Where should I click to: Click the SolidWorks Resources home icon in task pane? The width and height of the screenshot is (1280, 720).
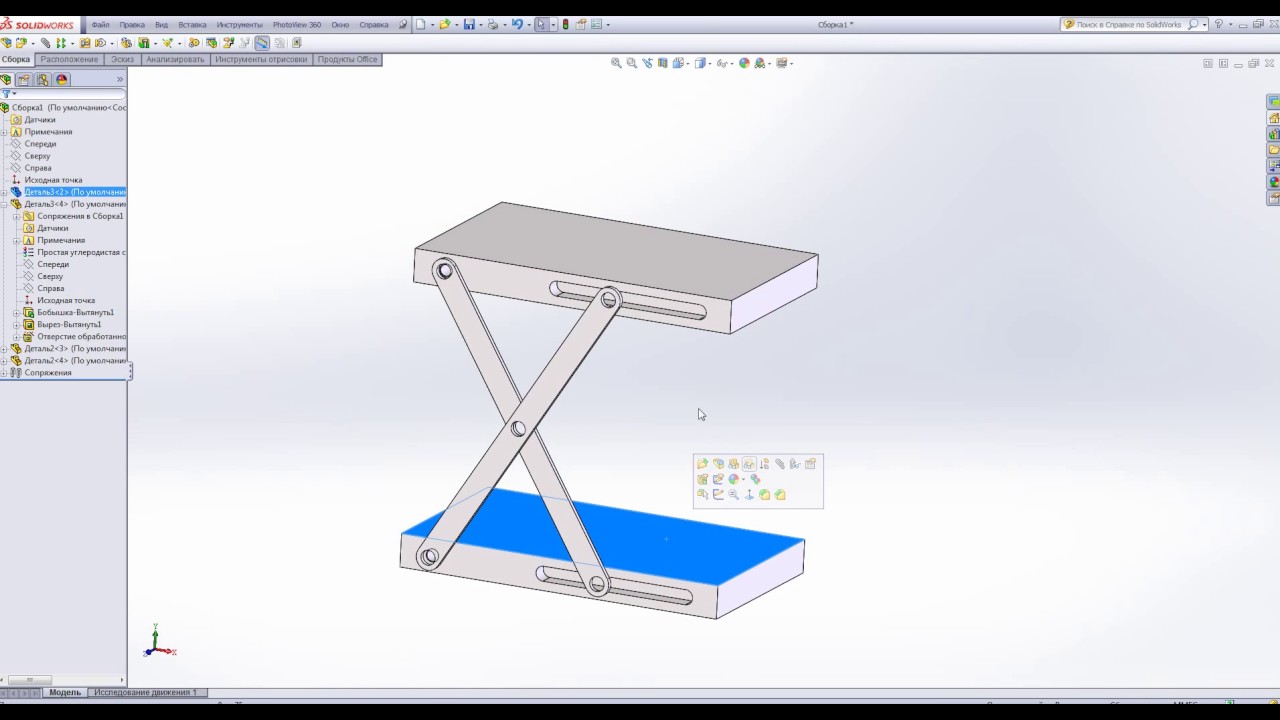point(1274,118)
